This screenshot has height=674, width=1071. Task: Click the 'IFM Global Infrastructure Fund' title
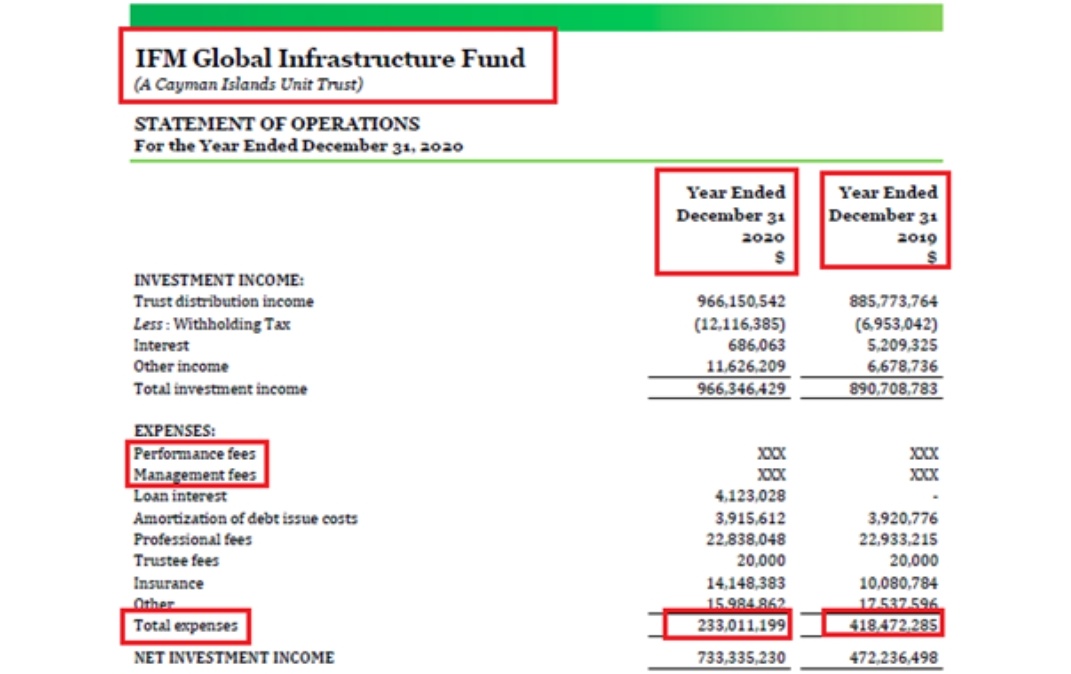point(330,59)
